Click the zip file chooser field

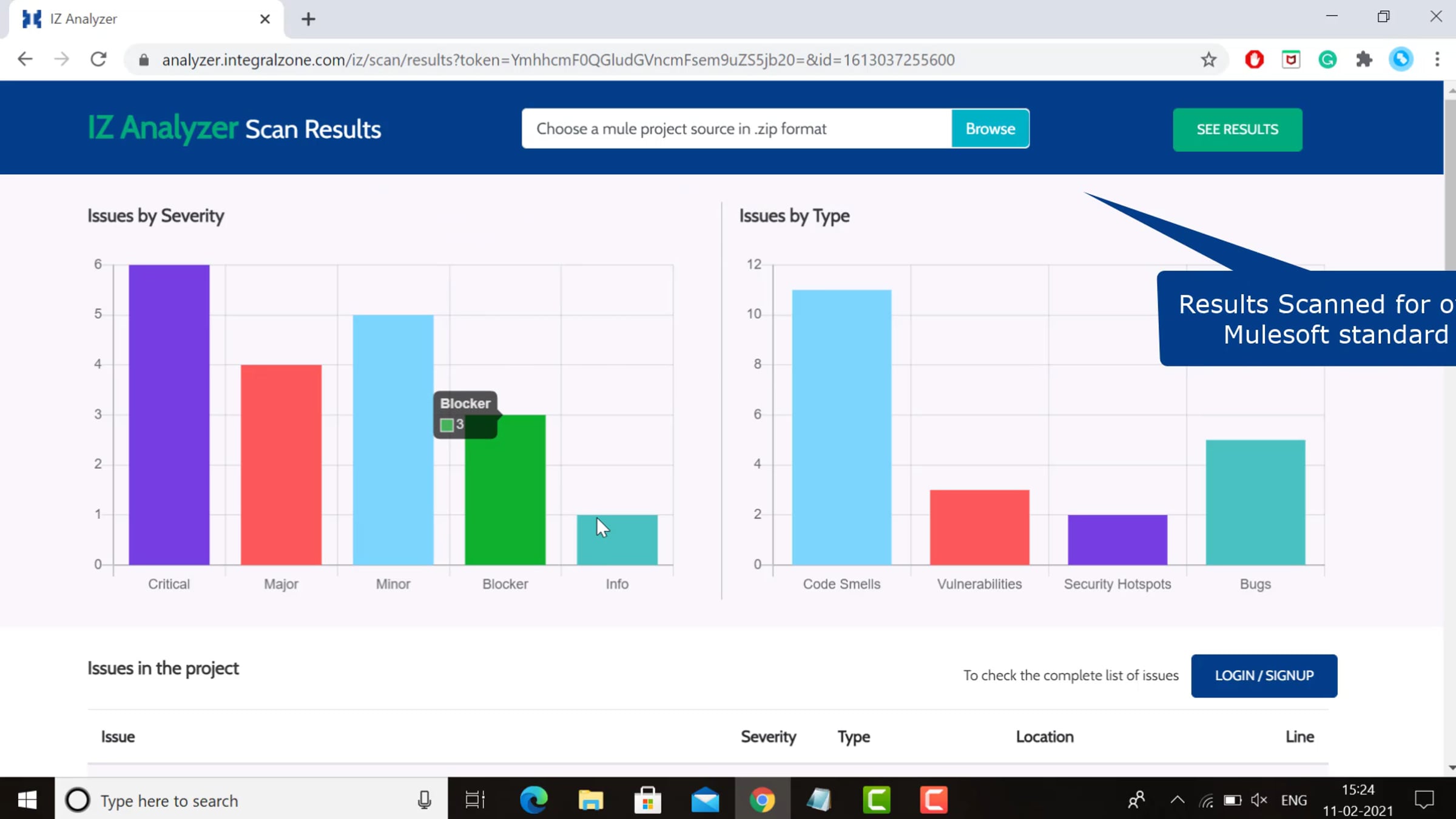tap(736, 129)
